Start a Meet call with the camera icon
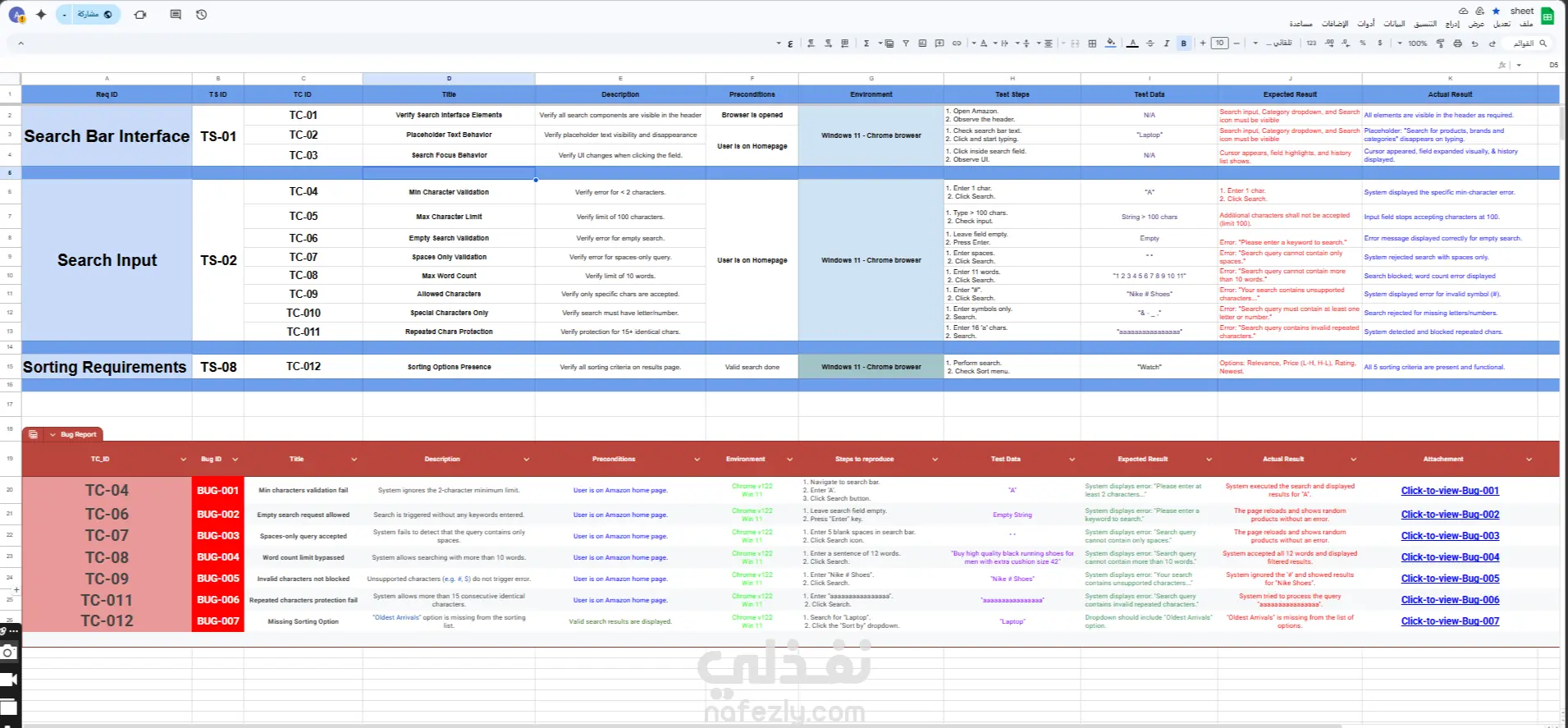 [140, 15]
